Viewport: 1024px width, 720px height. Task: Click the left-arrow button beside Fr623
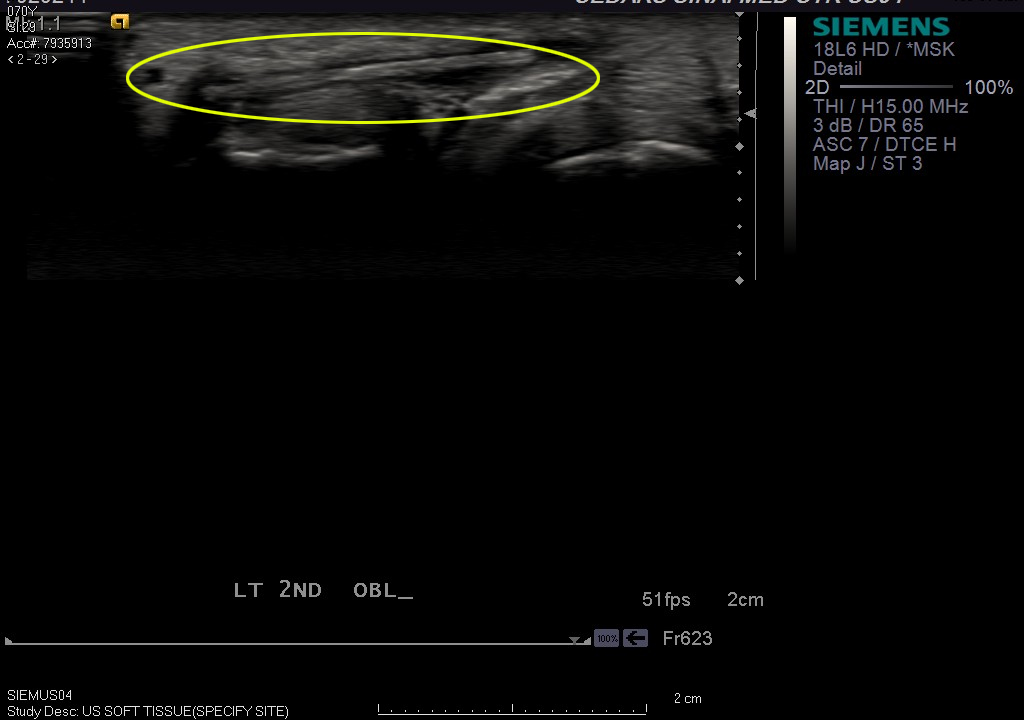pyautogui.click(x=635, y=638)
